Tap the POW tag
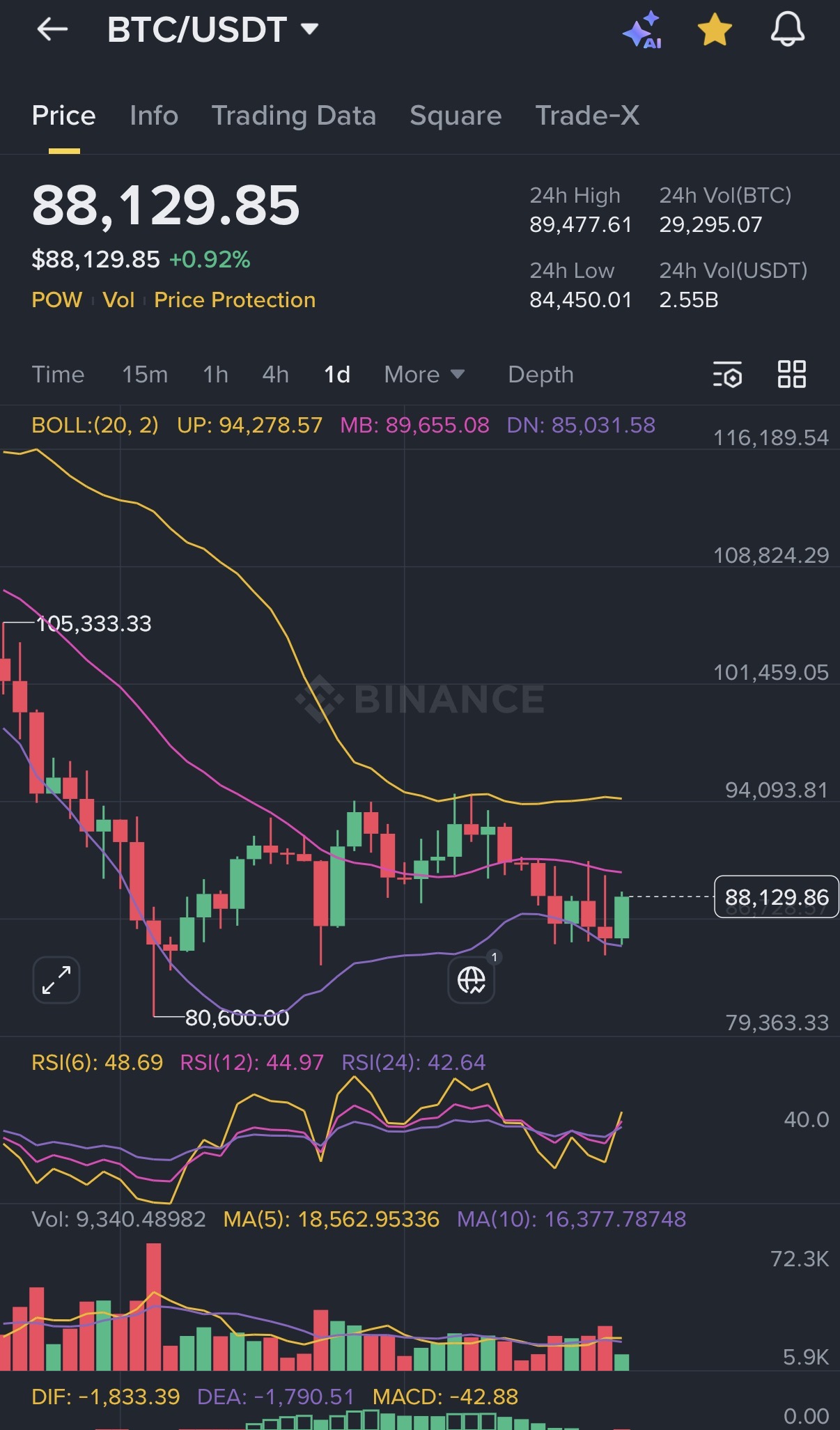Screen dimensions: 840x1430 coord(57,300)
